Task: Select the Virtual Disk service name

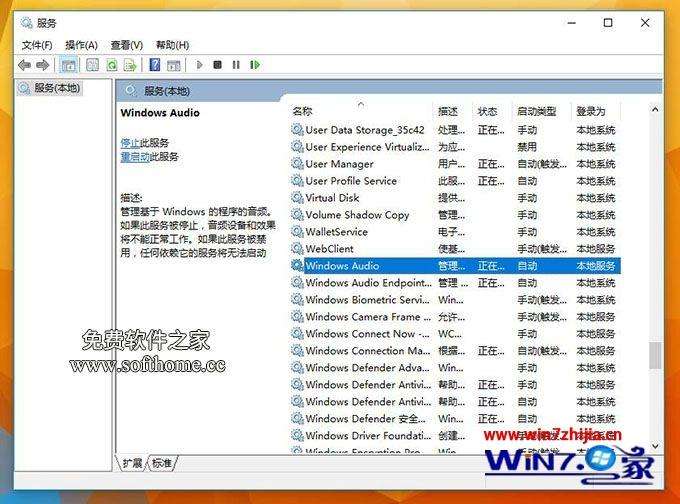Action: tap(332, 198)
